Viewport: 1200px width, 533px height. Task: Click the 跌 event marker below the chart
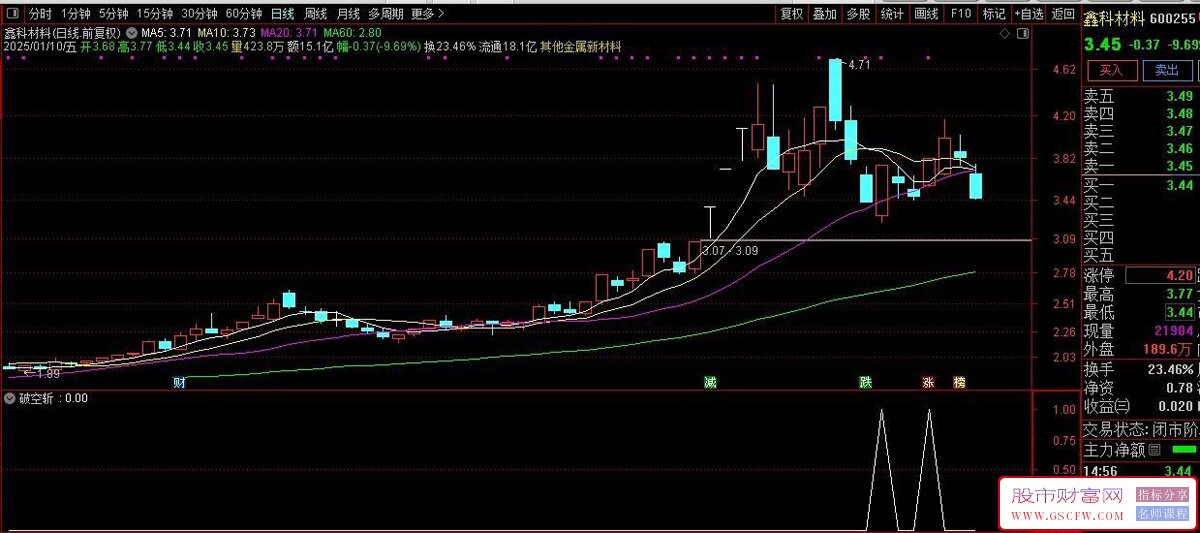864,382
